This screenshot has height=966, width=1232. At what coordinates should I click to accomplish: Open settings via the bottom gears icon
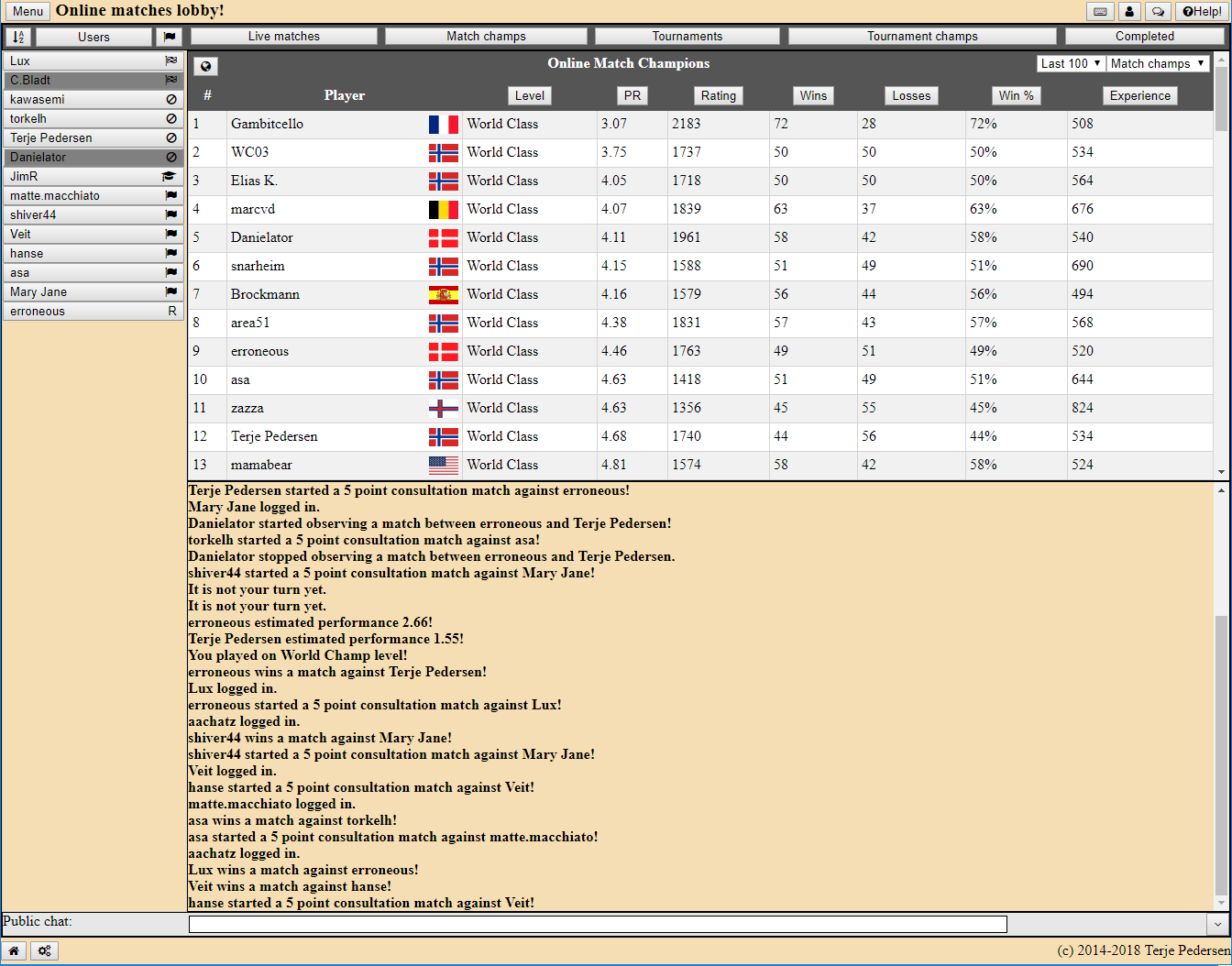pyautogui.click(x=44, y=950)
